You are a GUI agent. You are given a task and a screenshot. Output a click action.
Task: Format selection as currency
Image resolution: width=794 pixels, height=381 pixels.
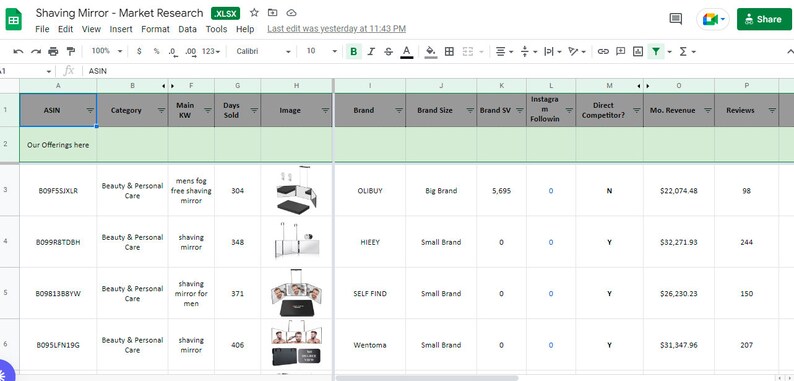point(139,51)
